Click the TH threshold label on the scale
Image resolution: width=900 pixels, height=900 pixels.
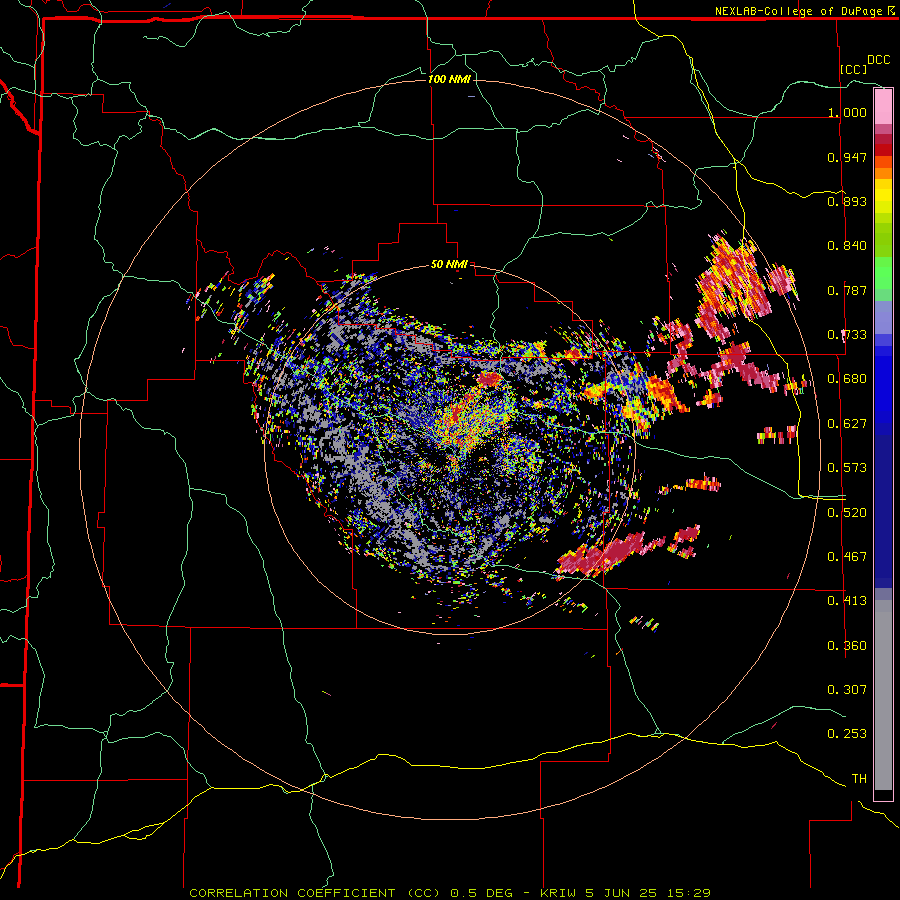coord(859,779)
